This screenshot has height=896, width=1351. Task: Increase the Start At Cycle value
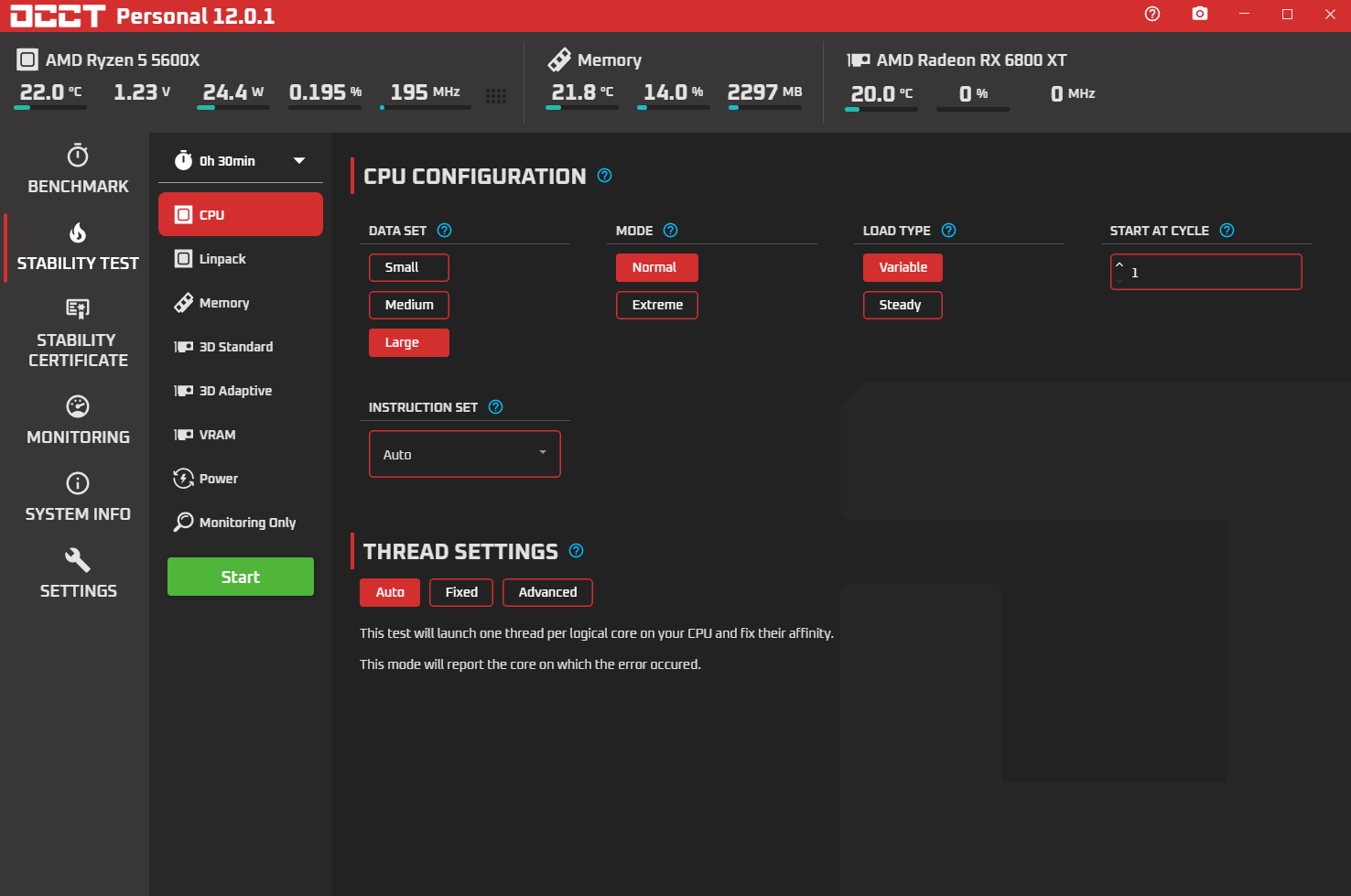[1119, 264]
